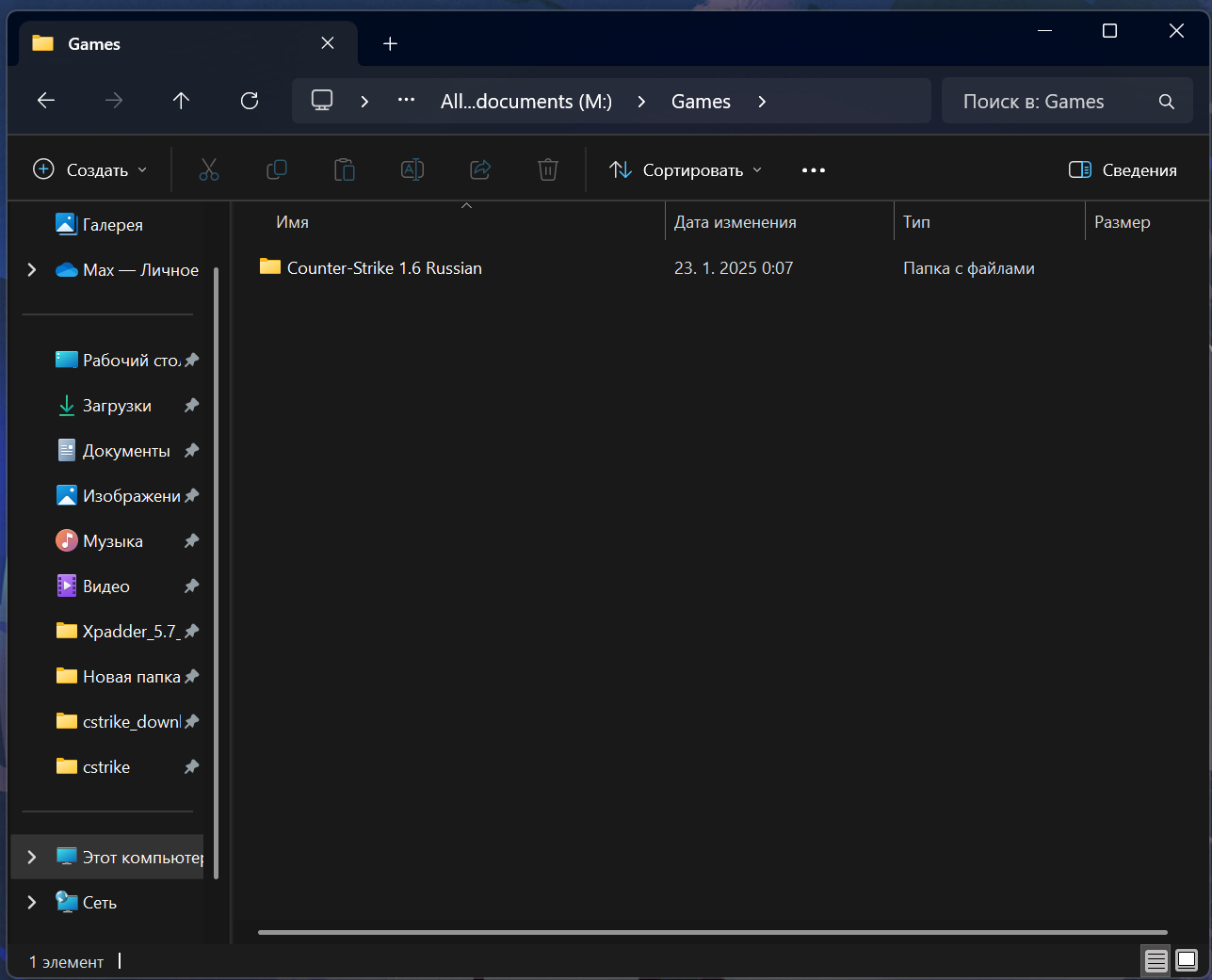Open Загрузки in the sidebar
This screenshot has width=1212, height=980.
pos(117,406)
